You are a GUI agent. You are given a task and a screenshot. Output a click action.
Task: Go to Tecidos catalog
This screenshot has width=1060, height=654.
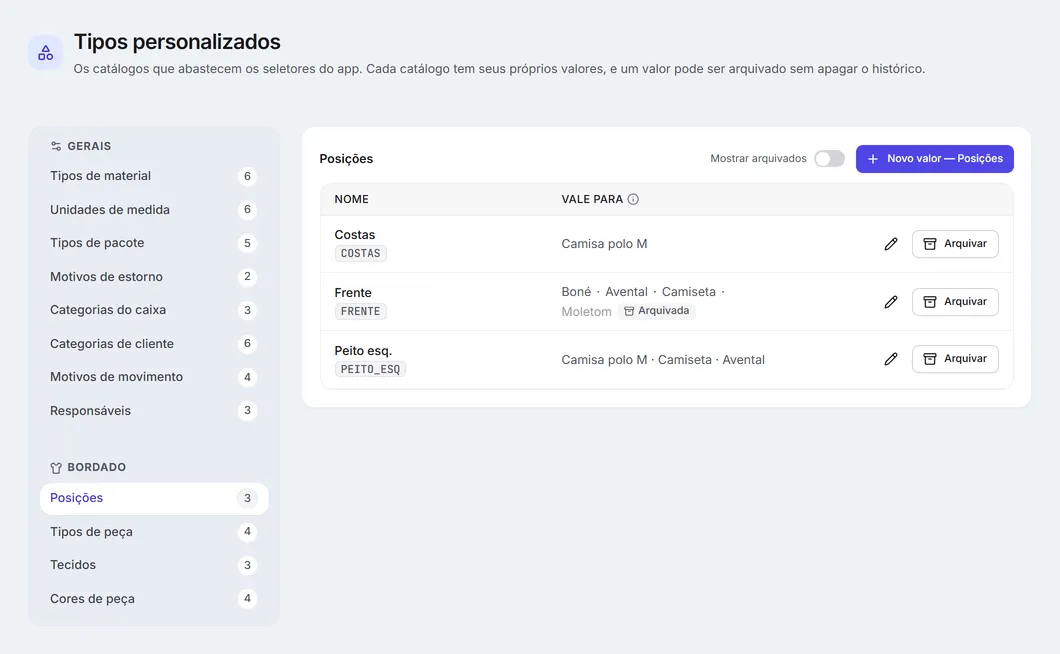pos(154,565)
